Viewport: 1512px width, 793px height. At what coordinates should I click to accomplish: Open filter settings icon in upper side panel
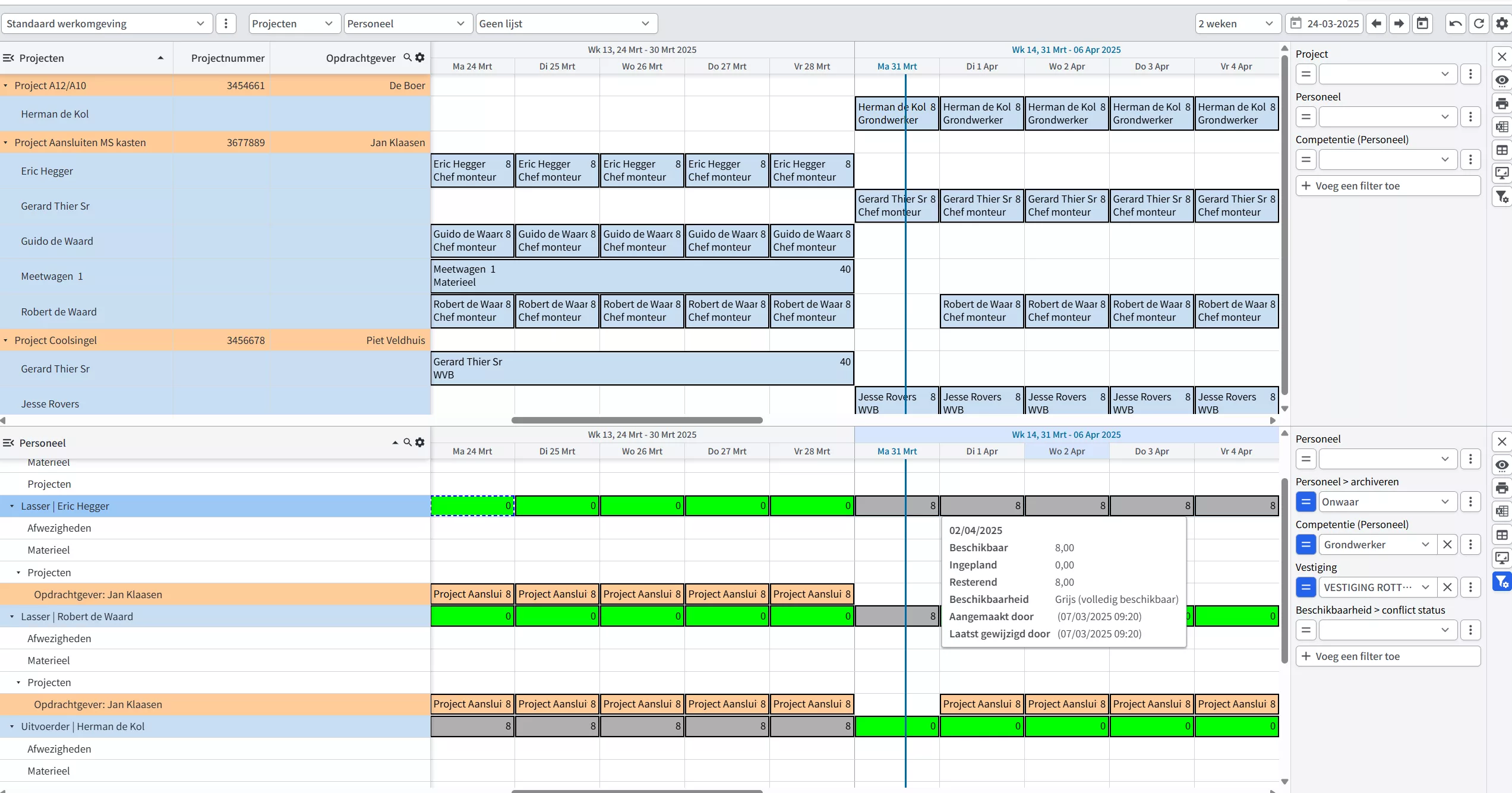1502,197
